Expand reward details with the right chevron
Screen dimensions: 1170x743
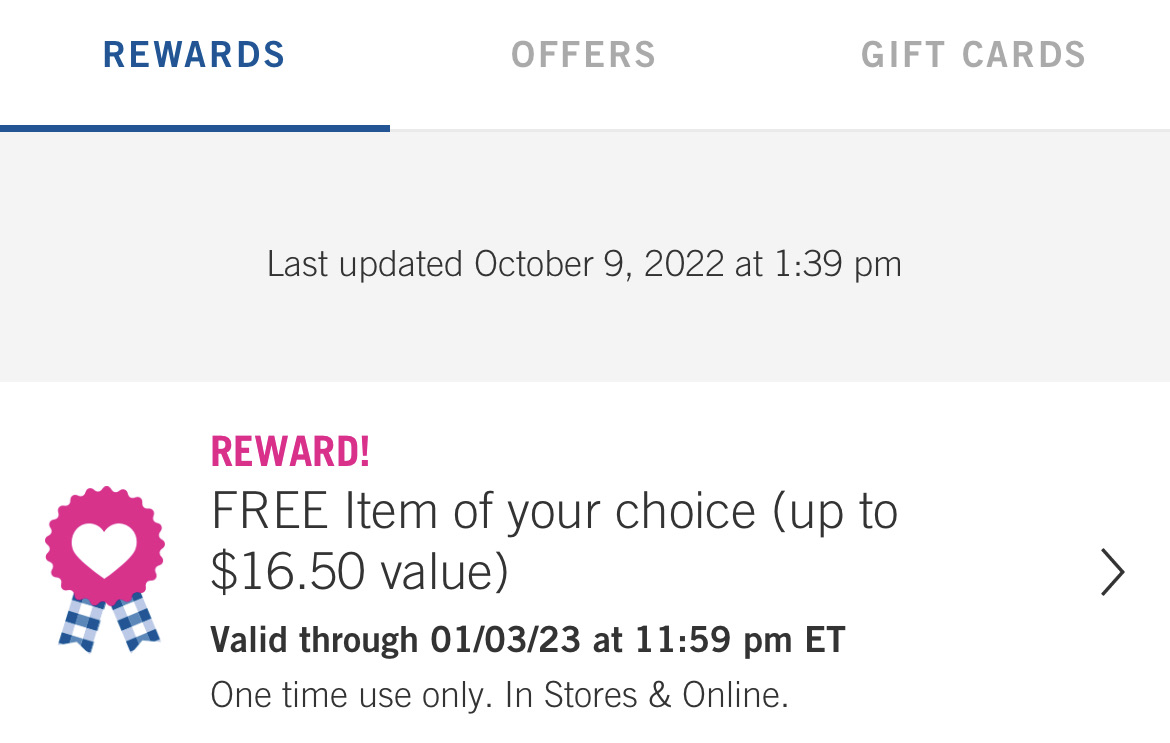click(1112, 573)
